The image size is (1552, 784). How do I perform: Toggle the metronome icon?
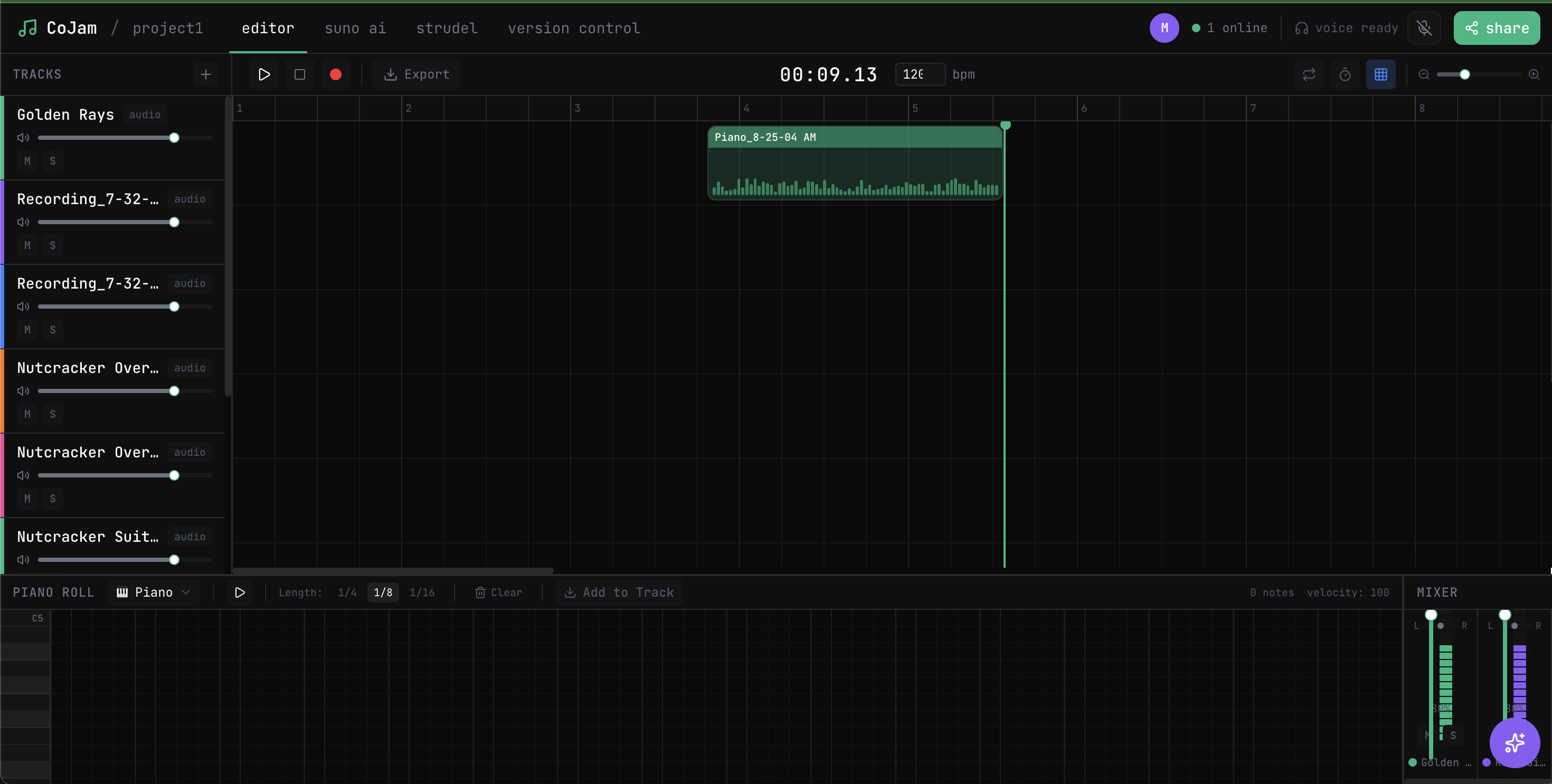click(x=1345, y=74)
